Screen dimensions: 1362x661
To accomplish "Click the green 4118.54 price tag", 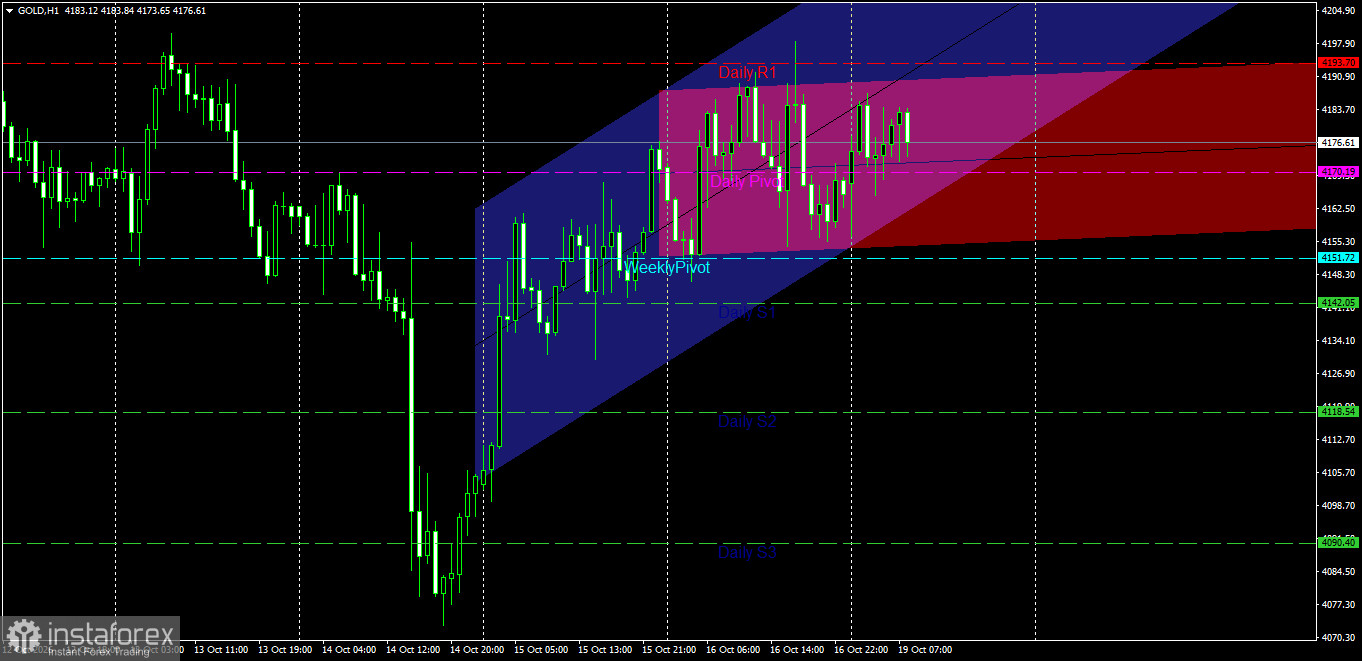I will [x=1338, y=411].
